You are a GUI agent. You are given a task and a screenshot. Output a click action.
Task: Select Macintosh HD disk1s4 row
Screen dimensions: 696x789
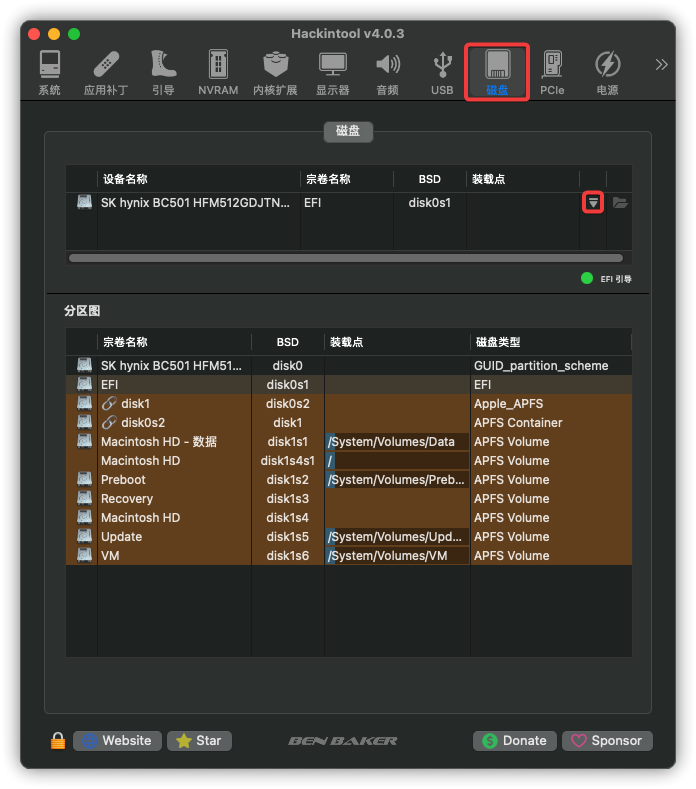(349, 518)
